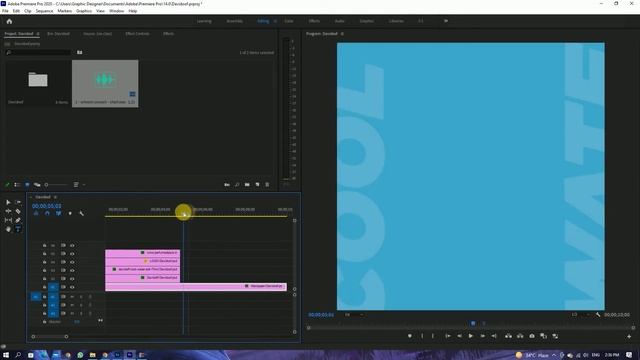
Task: Open the Window menu
Action: (116, 11)
